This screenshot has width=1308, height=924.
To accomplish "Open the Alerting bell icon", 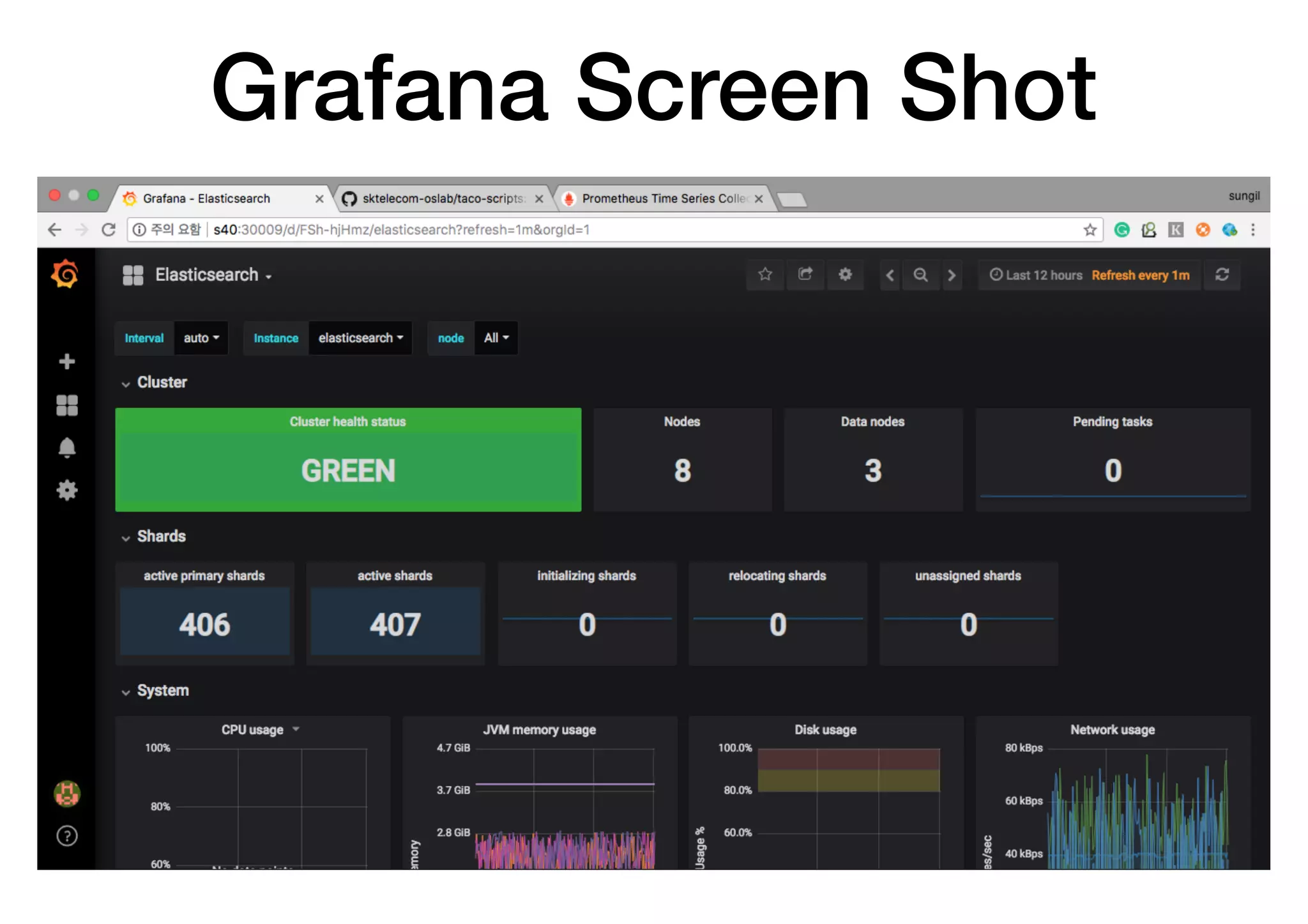I will click(66, 448).
